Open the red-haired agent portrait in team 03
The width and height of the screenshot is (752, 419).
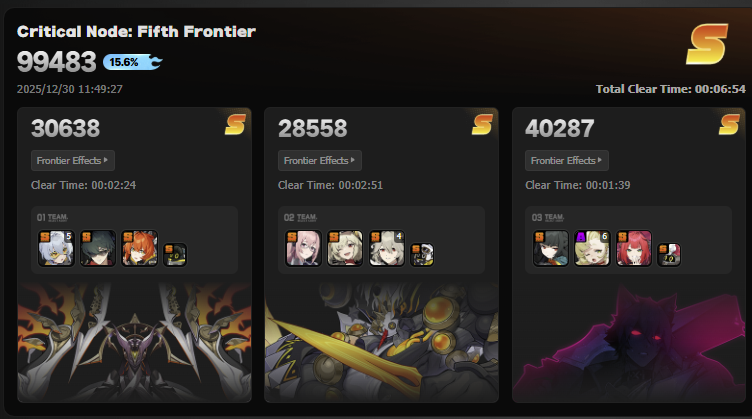coord(634,248)
